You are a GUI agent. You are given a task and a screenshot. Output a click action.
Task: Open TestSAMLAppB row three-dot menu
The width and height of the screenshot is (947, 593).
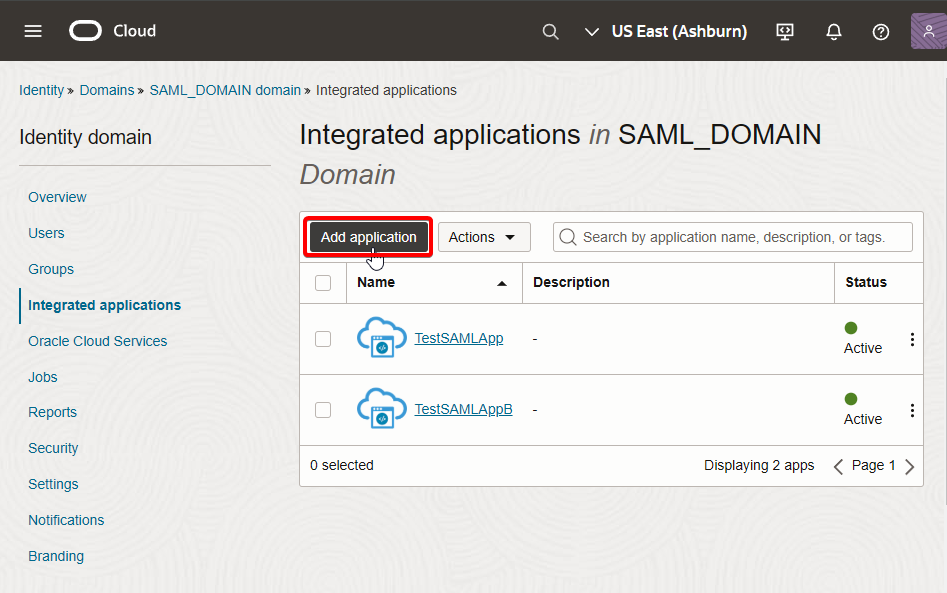912,411
